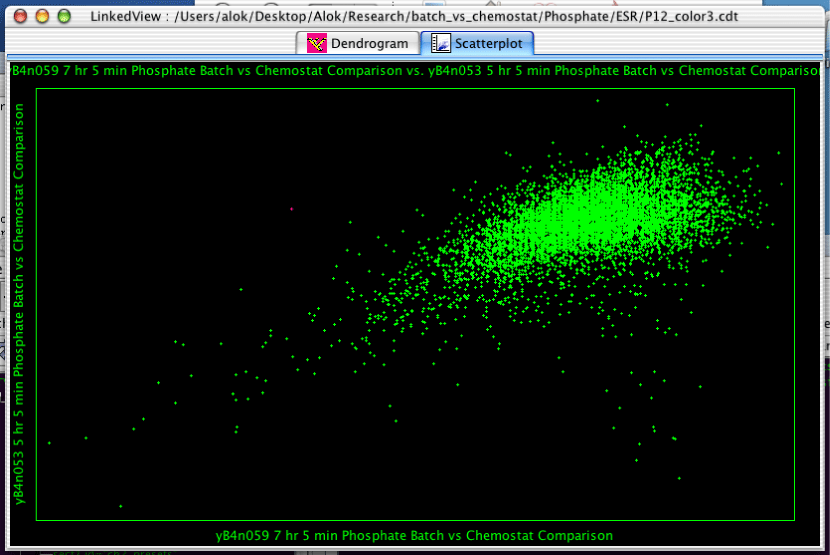
Task: Select the Scatterplot tab
Action: pyautogui.click(x=477, y=43)
